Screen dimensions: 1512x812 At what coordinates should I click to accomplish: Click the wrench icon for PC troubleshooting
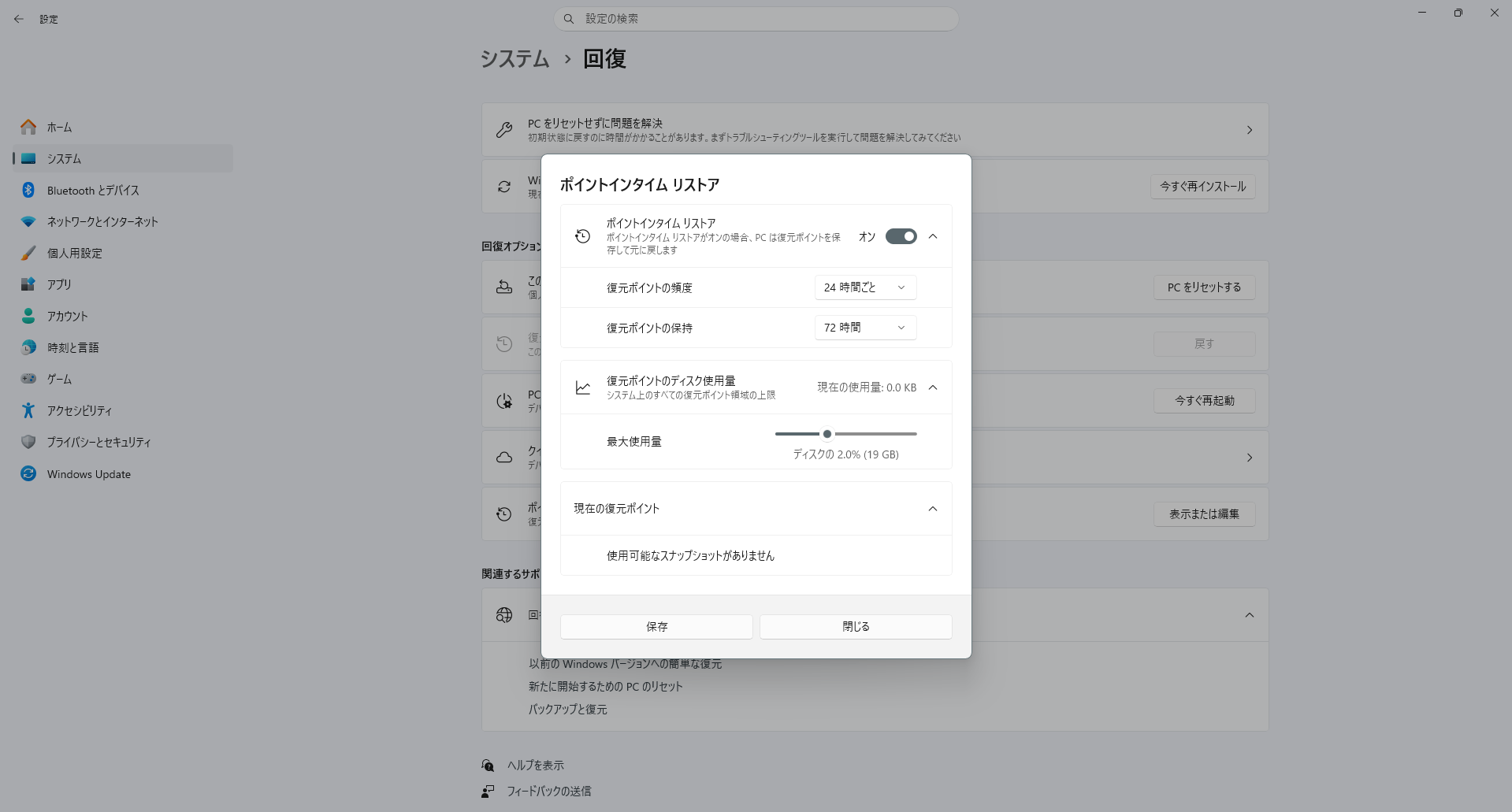(504, 130)
